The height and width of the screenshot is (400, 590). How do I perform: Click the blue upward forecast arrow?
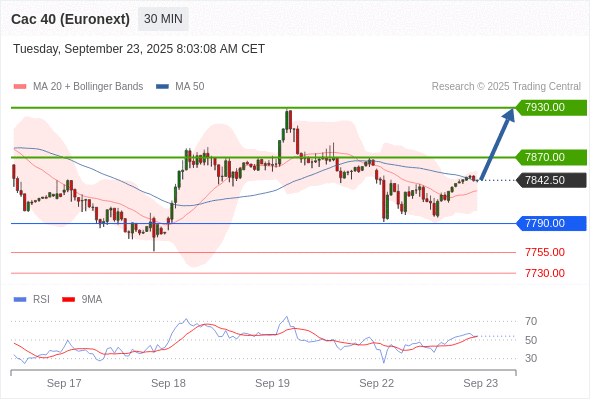(x=497, y=144)
